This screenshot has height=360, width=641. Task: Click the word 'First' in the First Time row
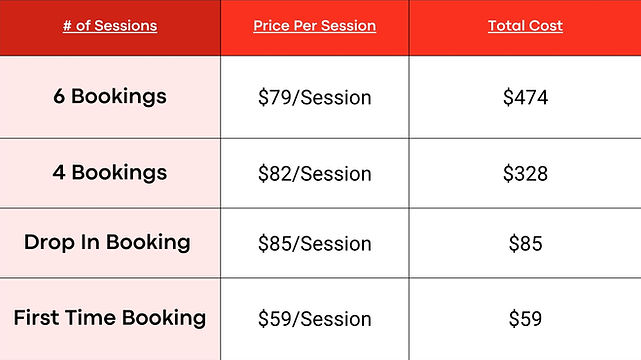coord(36,318)
